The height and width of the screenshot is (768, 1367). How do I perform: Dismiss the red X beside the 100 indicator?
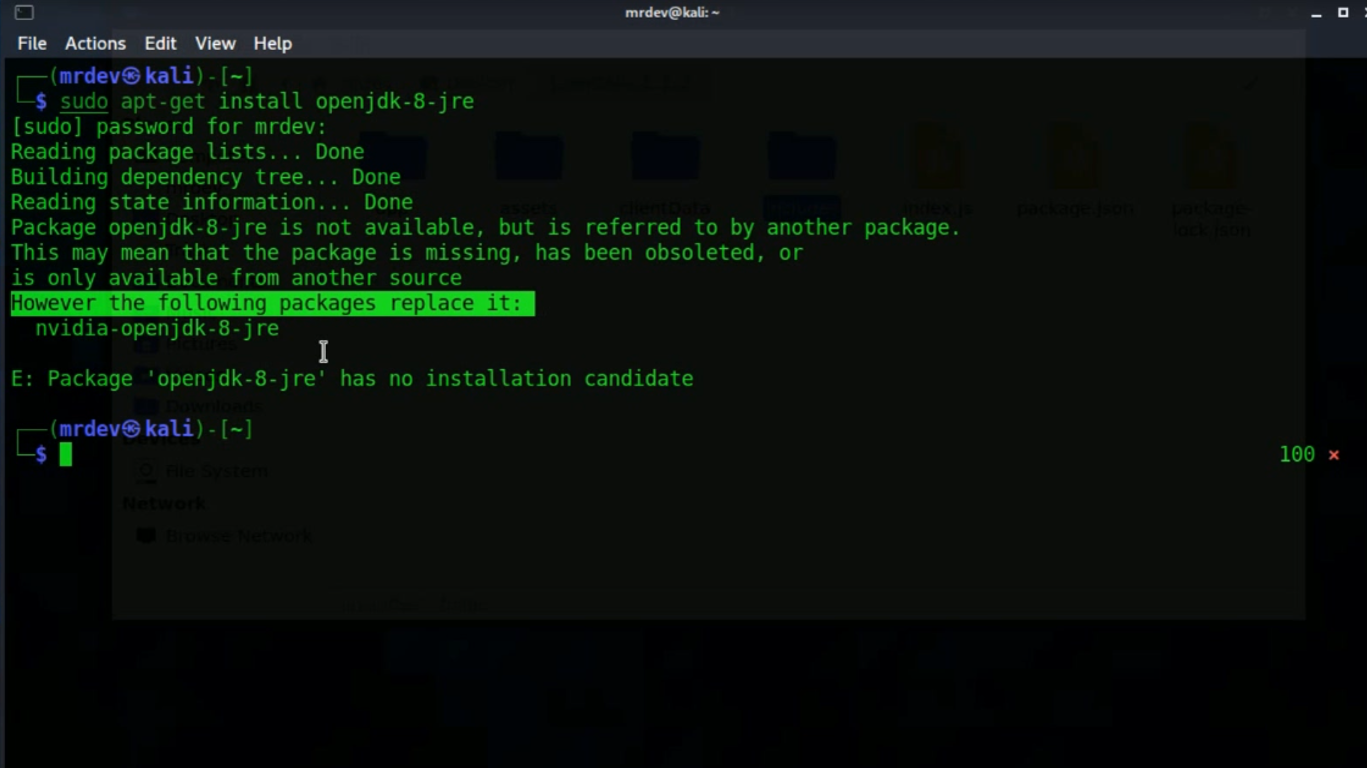tap(1334, 454)
